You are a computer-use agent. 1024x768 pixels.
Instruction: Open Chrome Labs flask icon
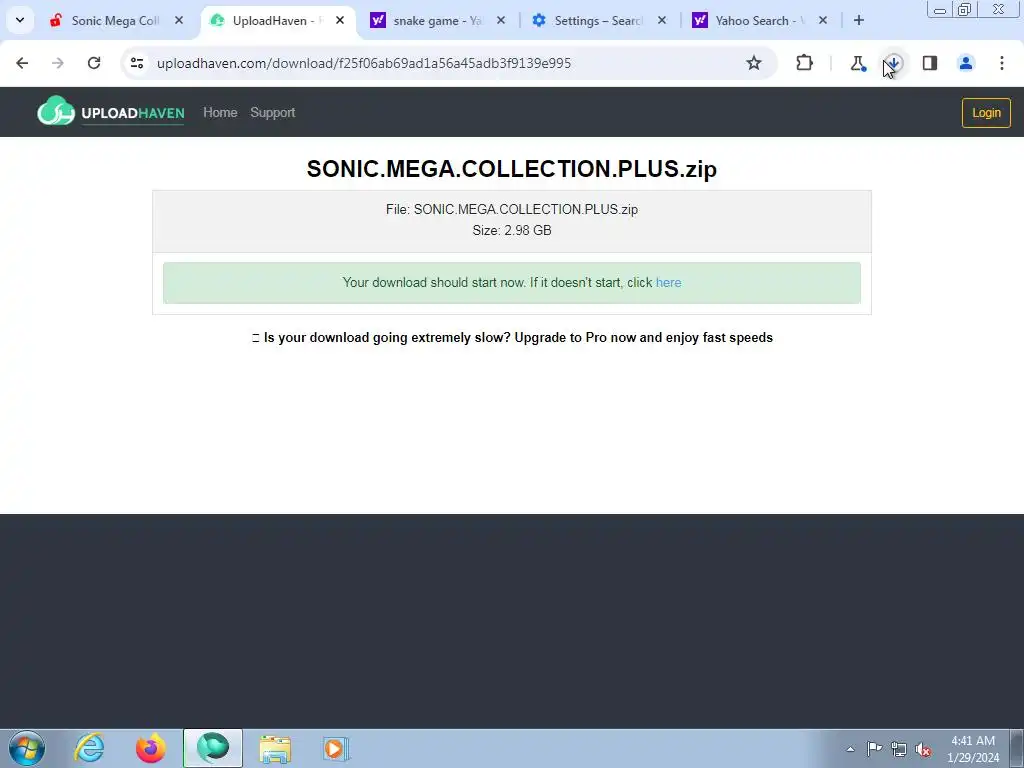click(x=857, y=63)
